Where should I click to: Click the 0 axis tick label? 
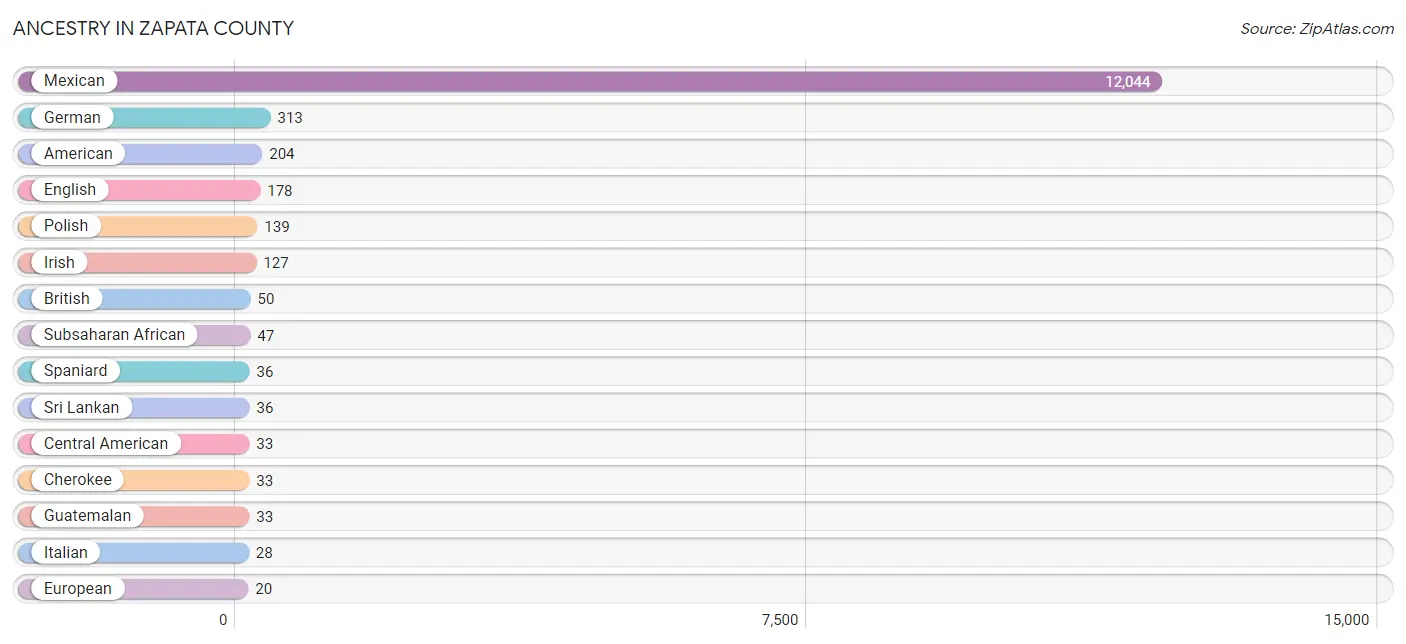224,620
